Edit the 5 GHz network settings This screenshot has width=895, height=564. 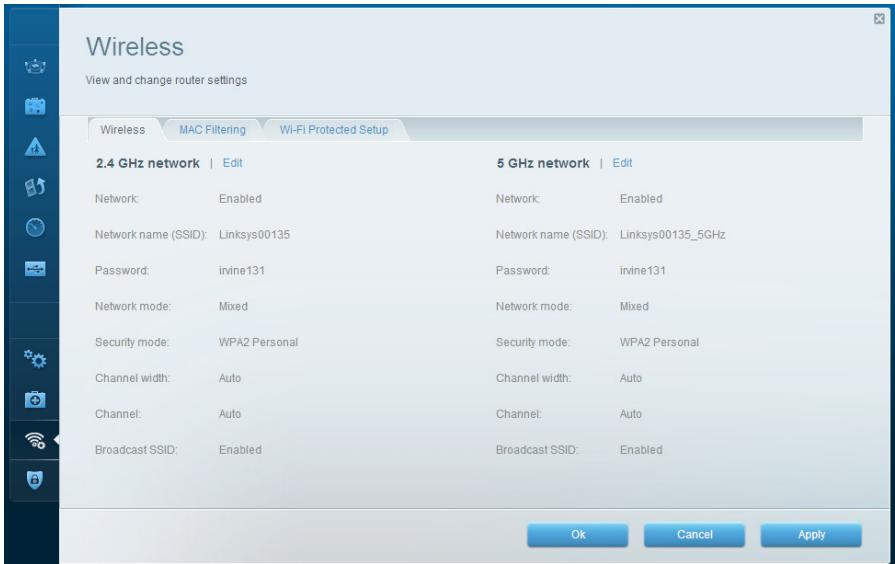[x=622, y=163]
